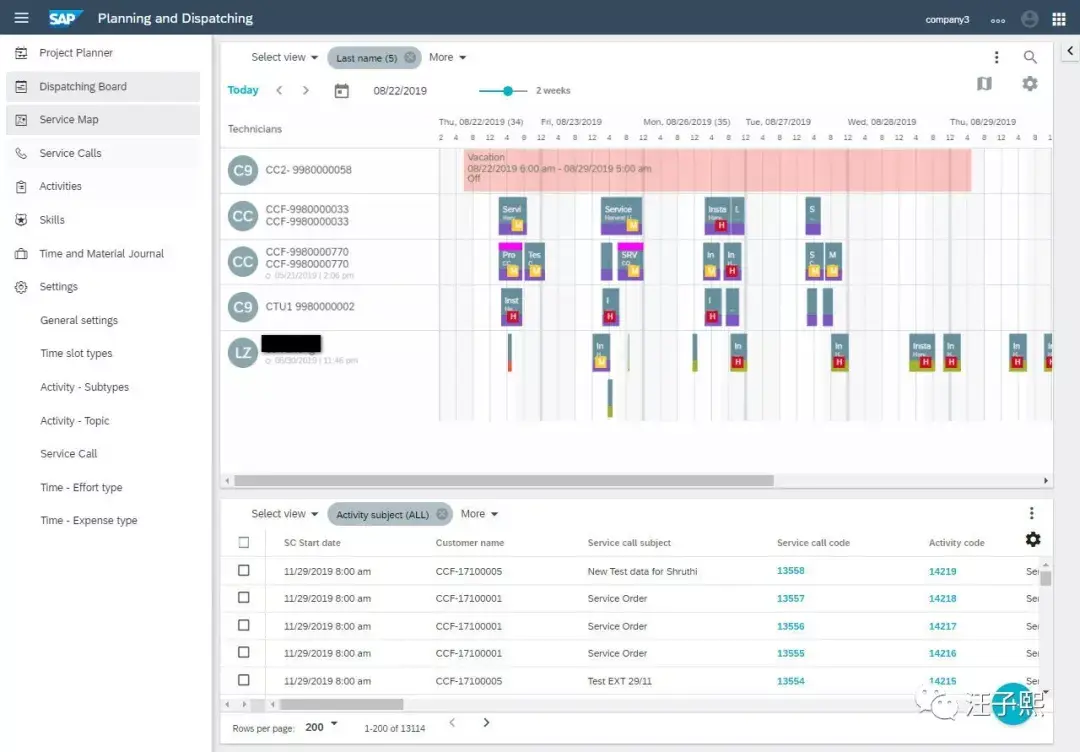Click the user profile avatar icon
The image size is (1080, 752).
pyautogui.click(x=1030, y=19)
